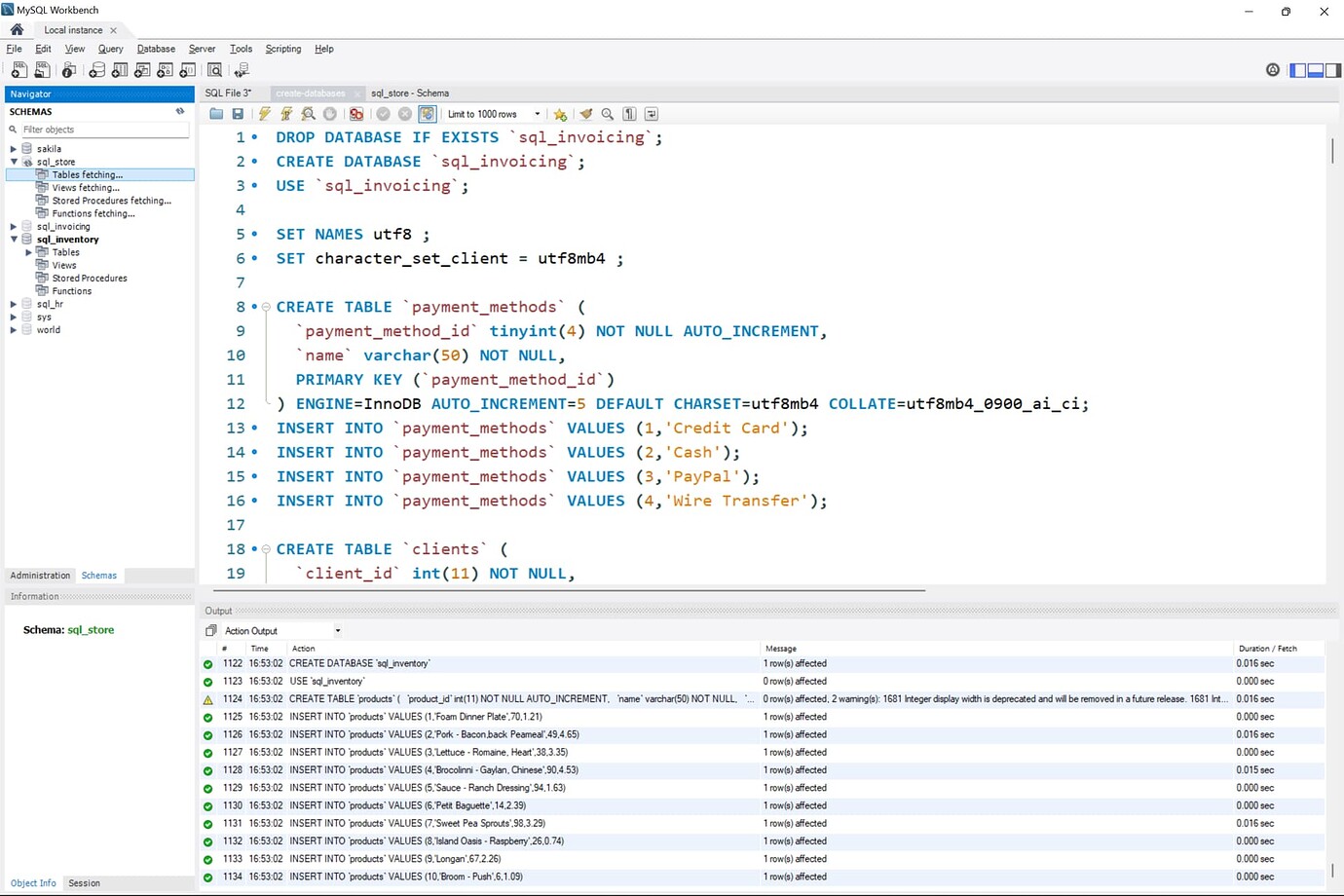Screen dimensions: 1344x896
Task: Rollback the transaction with X icon
Action: [405, 114]
